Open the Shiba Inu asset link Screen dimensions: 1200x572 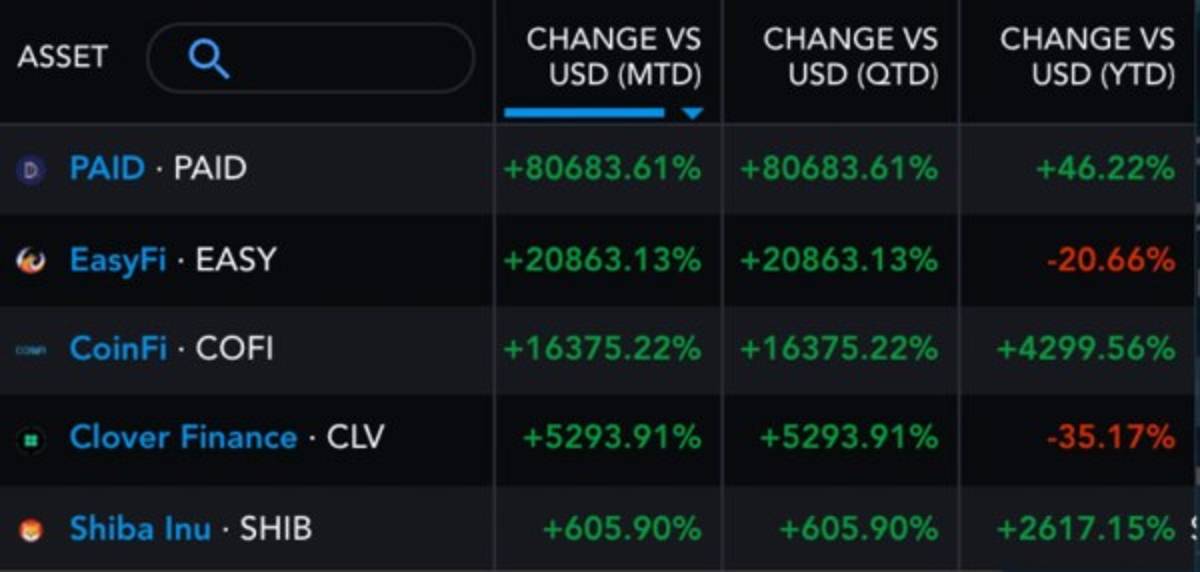point(140,527)
